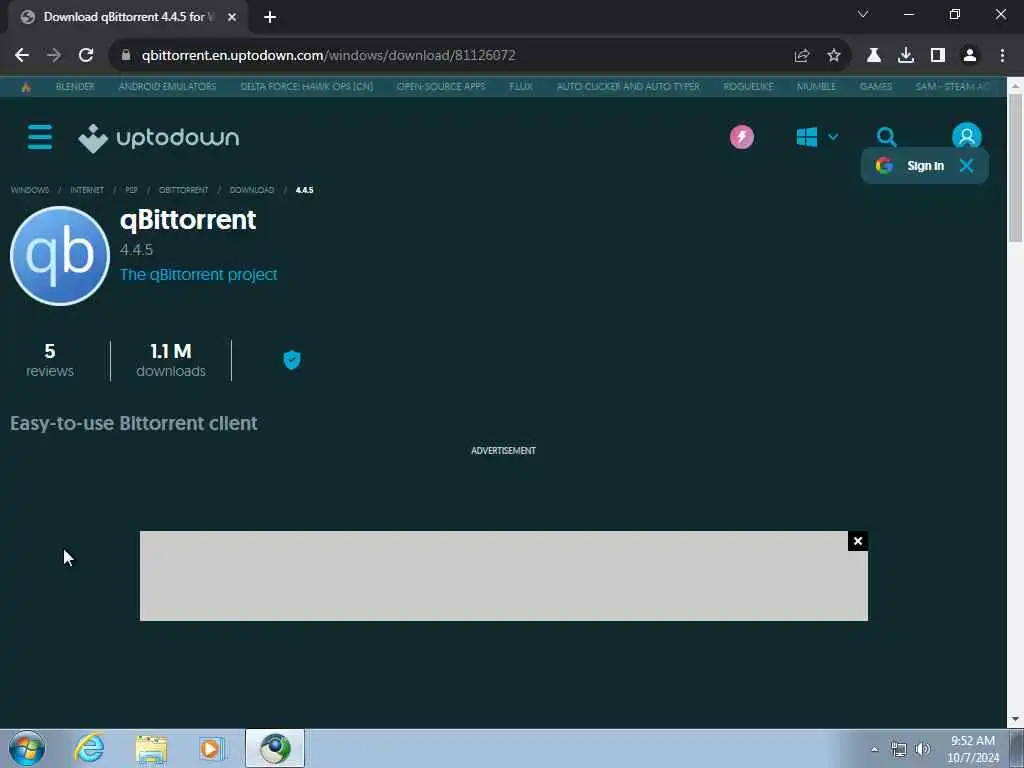Open ROGUELIKE trending link

748,86
